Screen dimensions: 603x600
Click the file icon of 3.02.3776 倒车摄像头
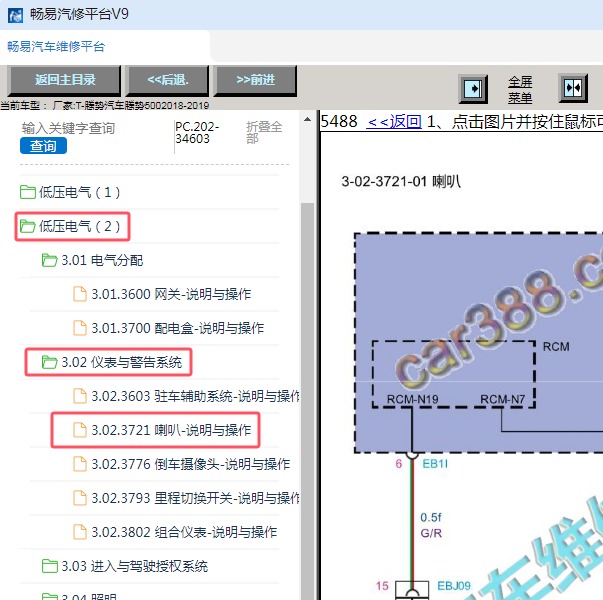coord(80,464)
